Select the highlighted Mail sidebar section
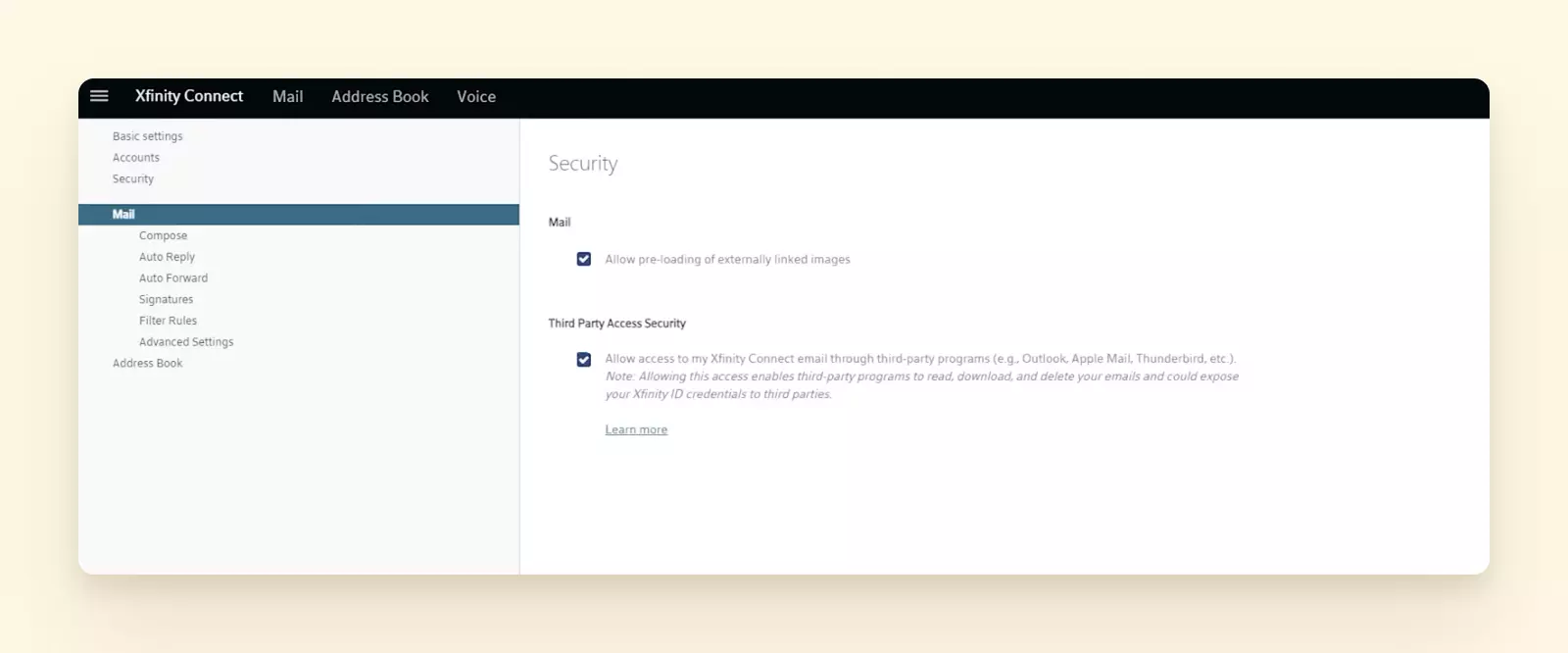1568x653 pixels. [x=299, y=215]
